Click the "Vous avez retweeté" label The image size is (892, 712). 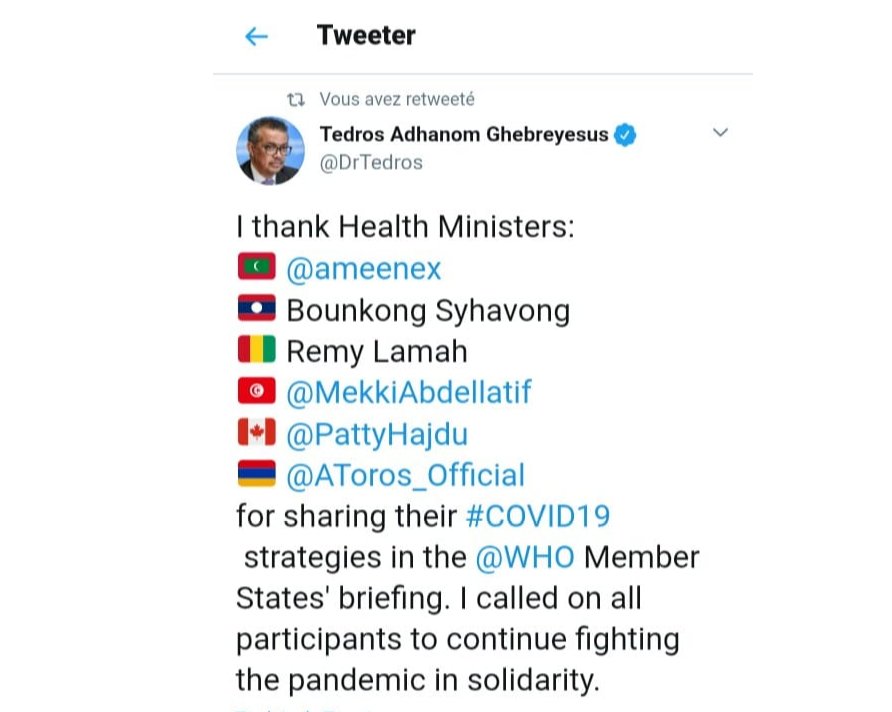(397, 99)
